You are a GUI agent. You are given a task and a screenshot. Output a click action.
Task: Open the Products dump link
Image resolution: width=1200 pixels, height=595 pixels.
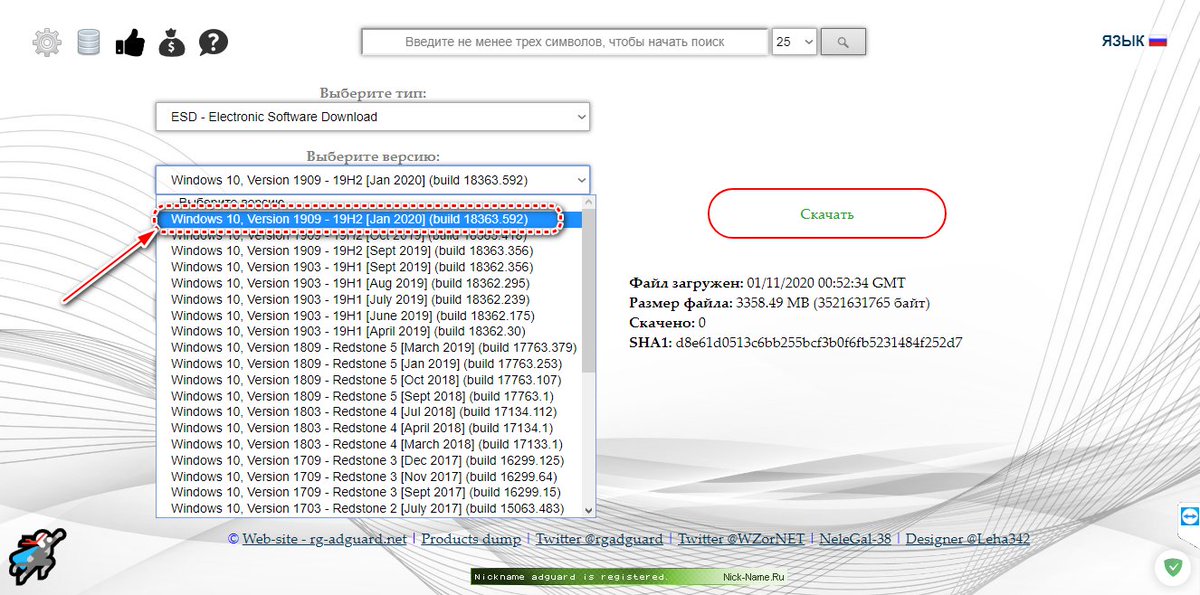[x=471, y=539]
